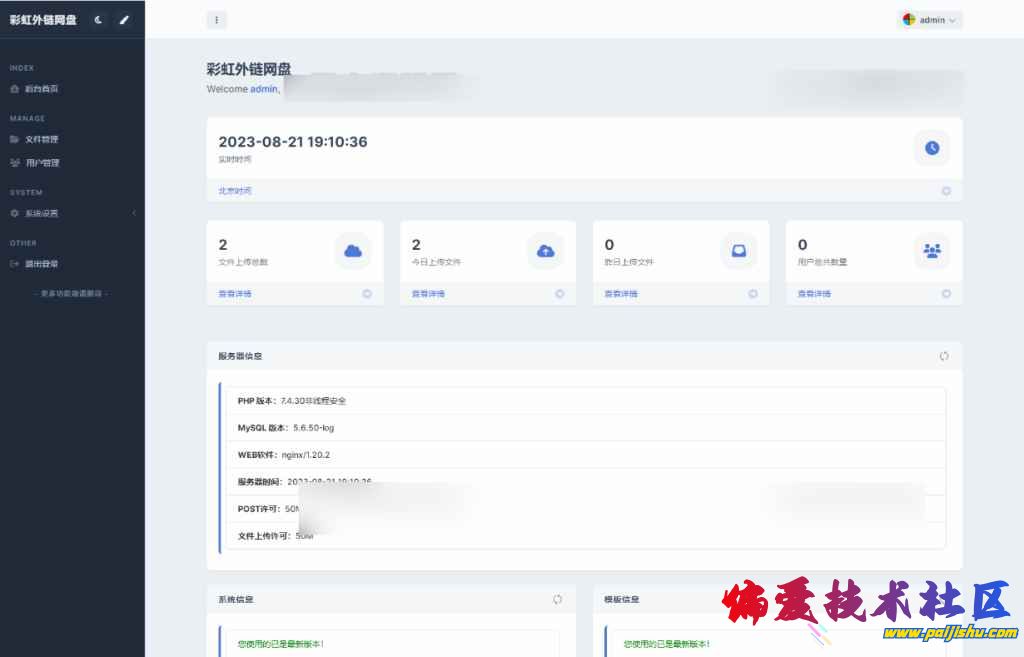The height and width of the screenshot is (657, 1024).
Task: Go to 后台首页 in the sidebar
Action: click(x=41, y=89)
